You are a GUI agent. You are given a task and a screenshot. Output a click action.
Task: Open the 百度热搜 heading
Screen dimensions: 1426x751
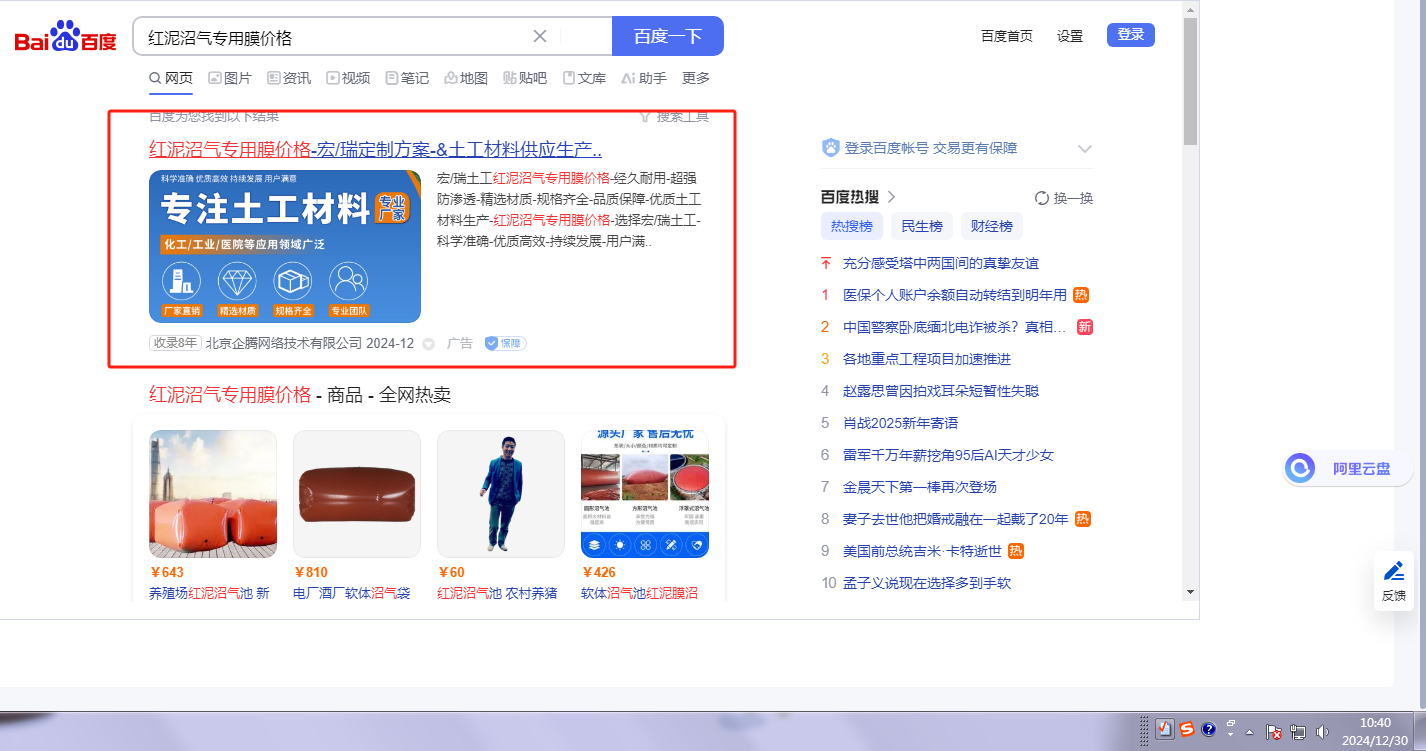858,197
